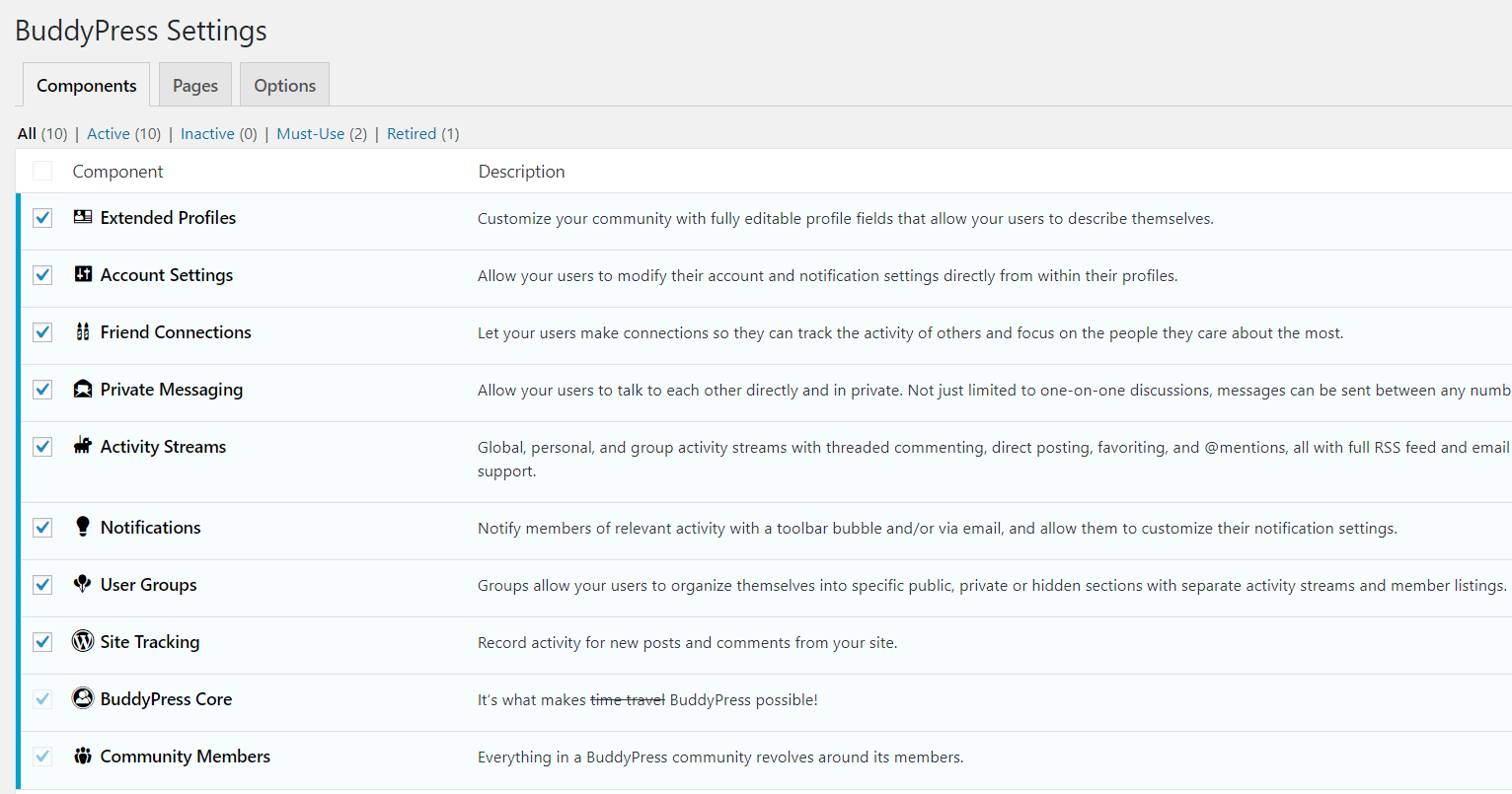Open the Options tab

284,86
